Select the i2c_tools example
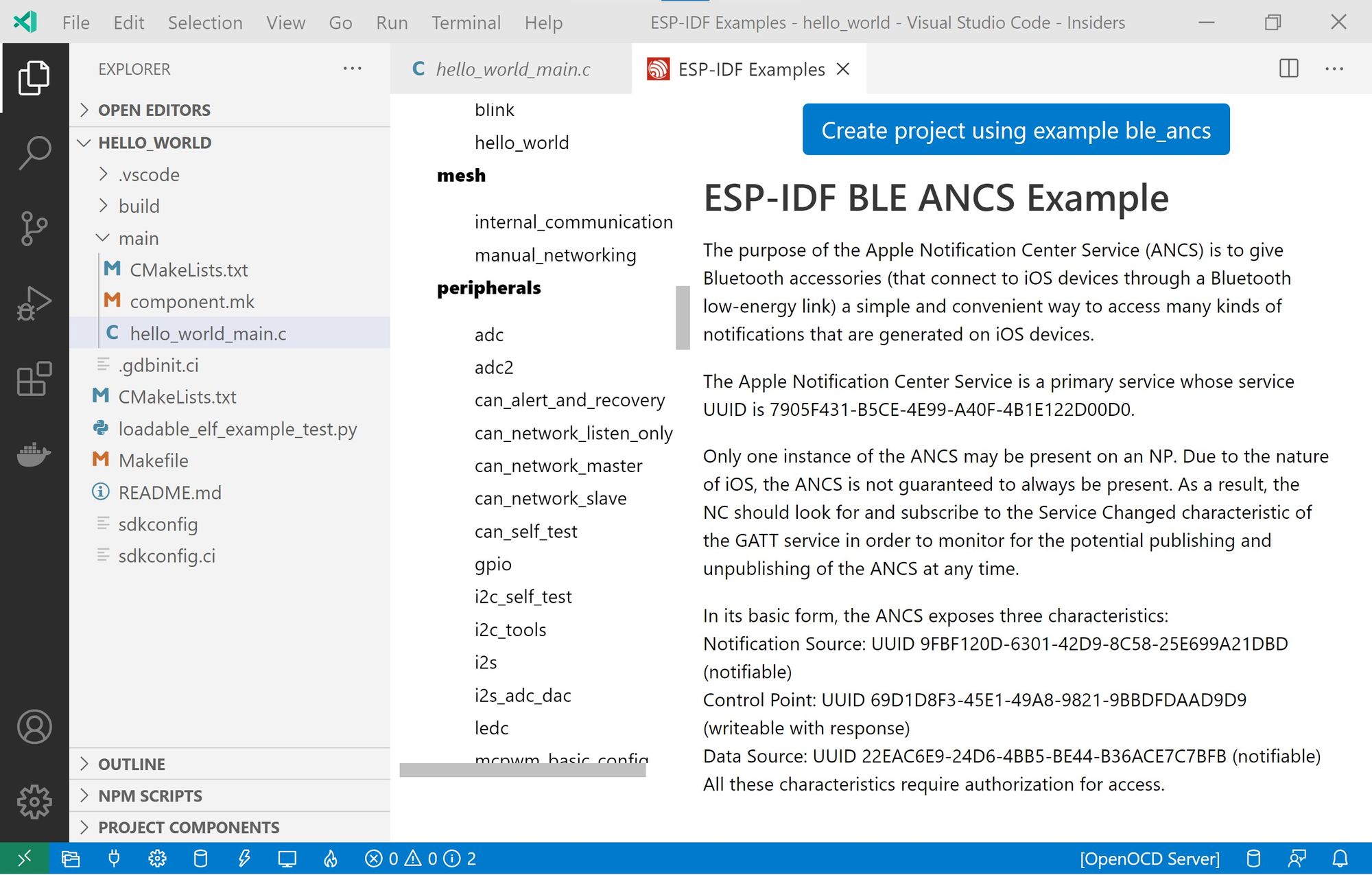This screenshot has width=1372, height=875. (510, 629)
